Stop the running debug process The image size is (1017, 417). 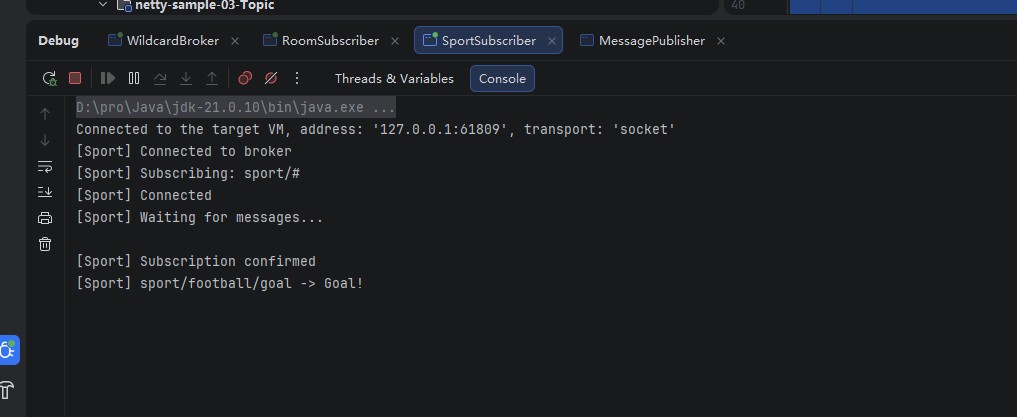point(75,78)
